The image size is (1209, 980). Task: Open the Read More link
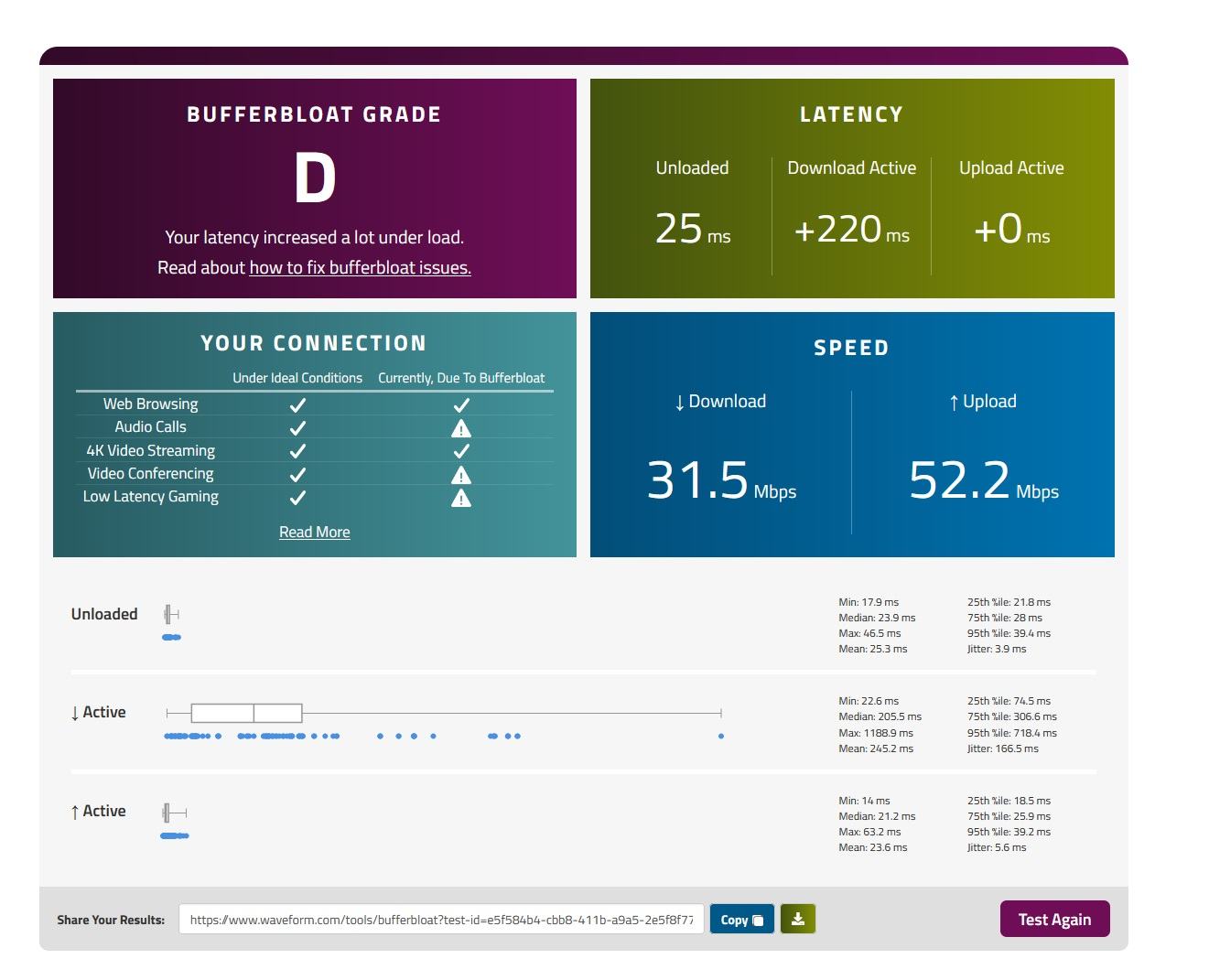[x=315, y=532]
